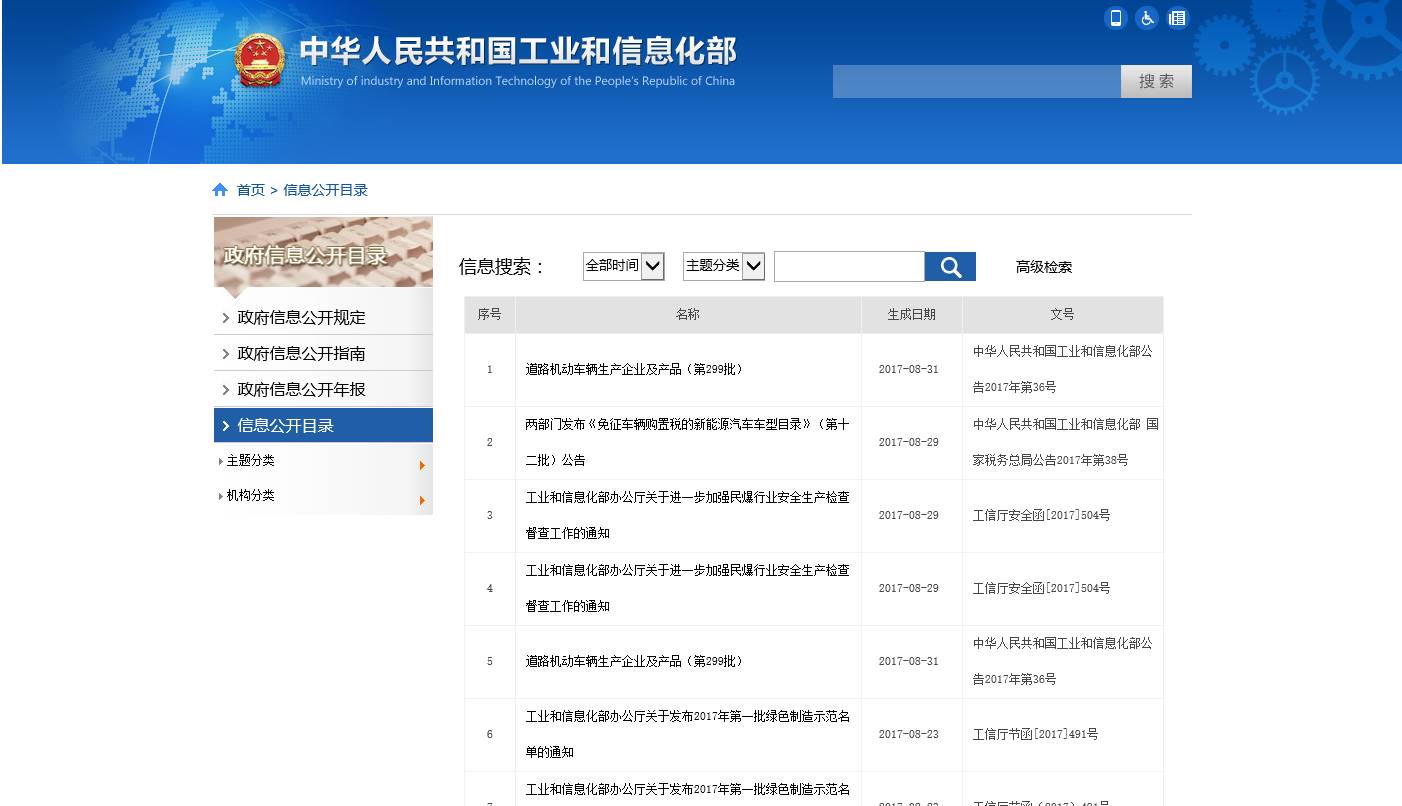Image resolution: width=1402 pixels, height=806 pixels.
Task: Click date 2017-08-31 in row 1
Action: coord(909,369)
